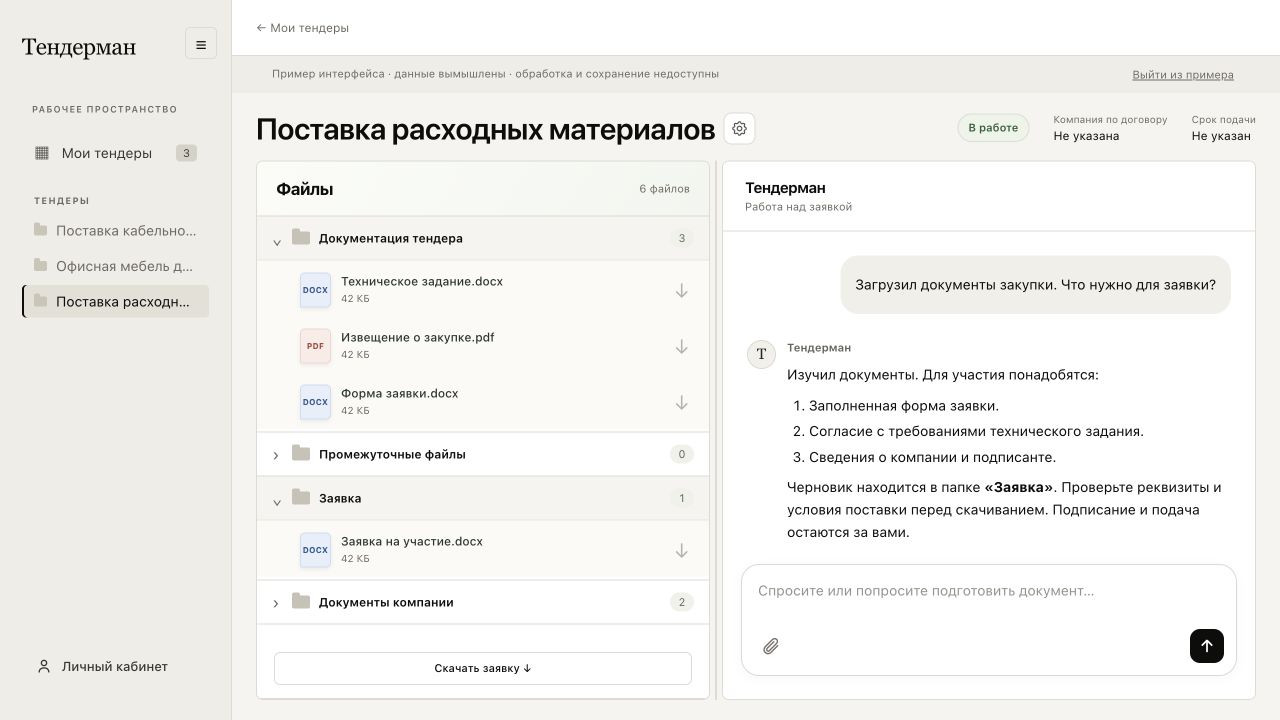Click the Файлы panel heading
Screen dimensions: 1280x720
[305, 189]
